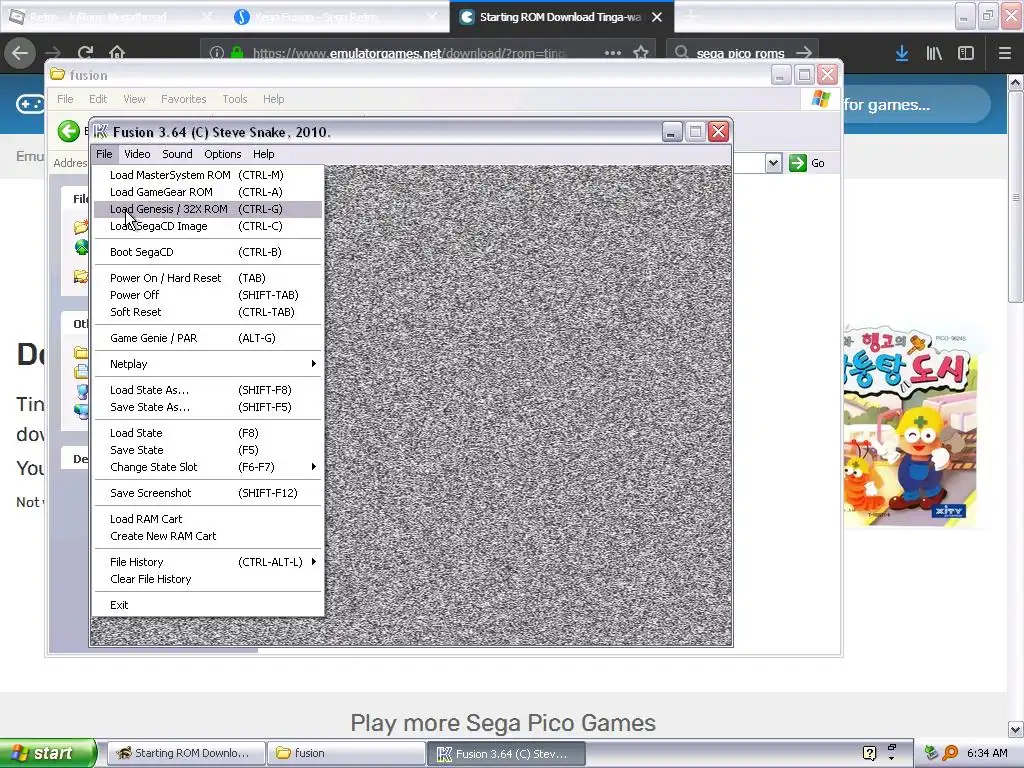
Task: Click browser page scrollbar down arrow
Action: (1016, 729)
